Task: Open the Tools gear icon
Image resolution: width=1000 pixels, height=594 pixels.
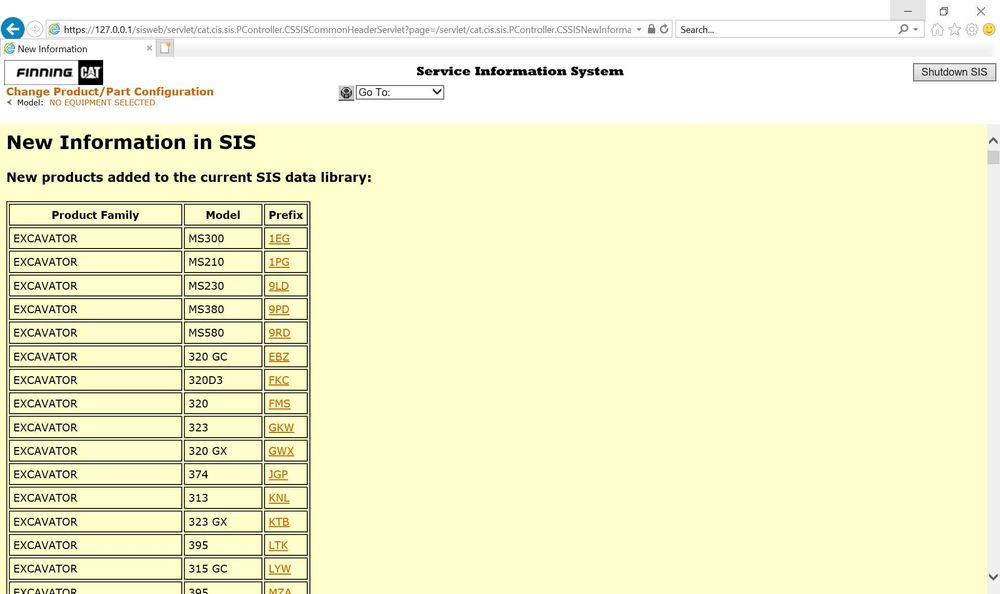Action: click(971, 29)
